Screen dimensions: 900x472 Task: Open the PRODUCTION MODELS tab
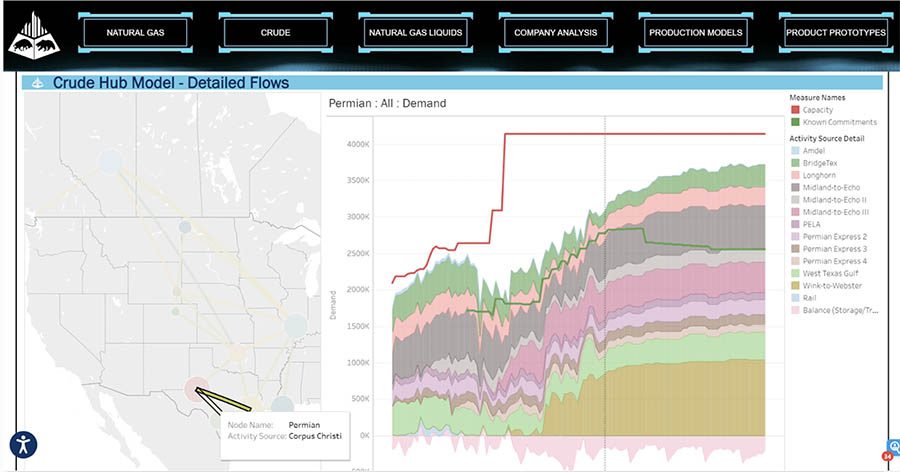(696, 33)
